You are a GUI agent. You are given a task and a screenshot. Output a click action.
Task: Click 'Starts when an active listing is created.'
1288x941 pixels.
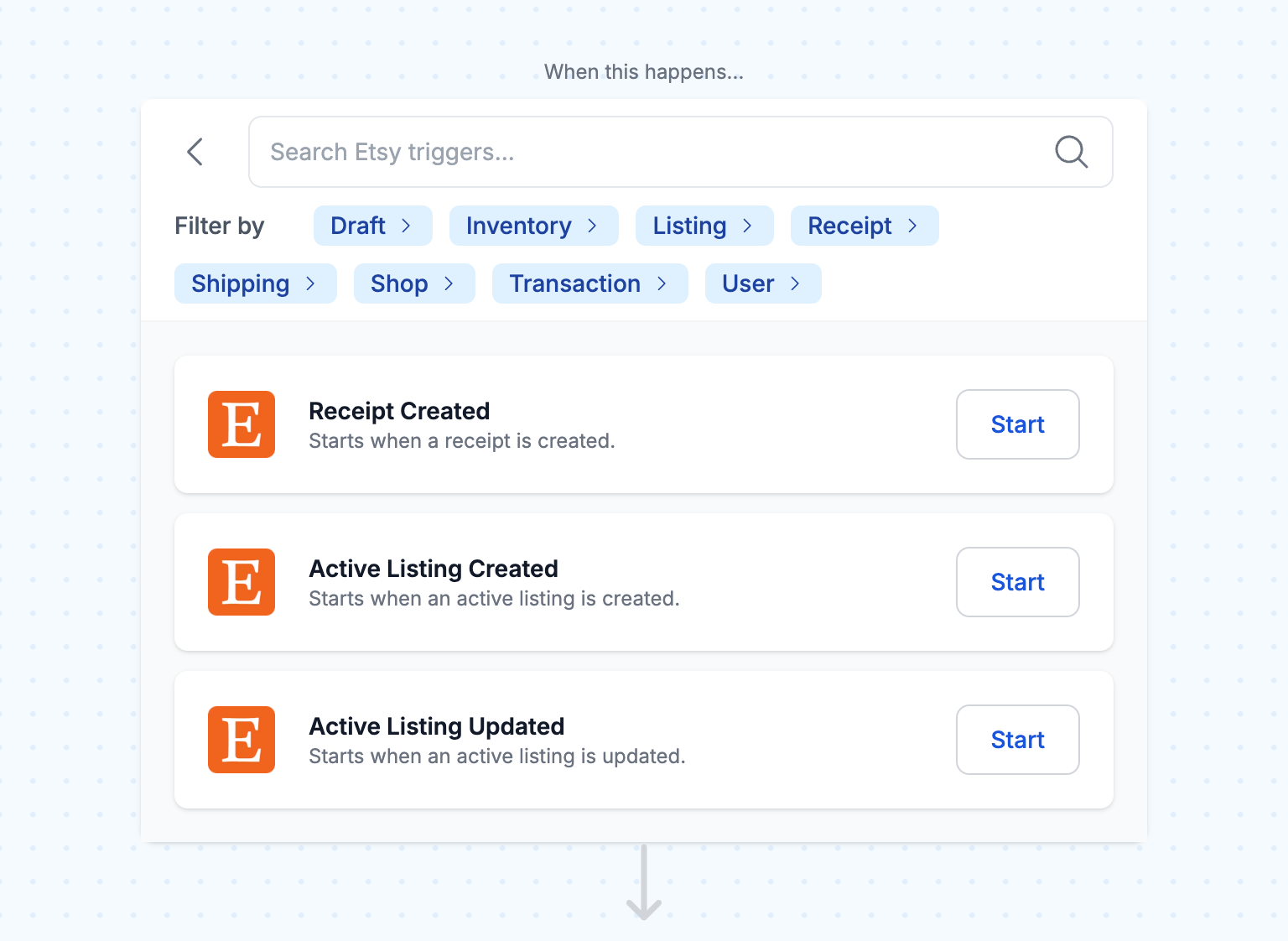click(494, 599)
